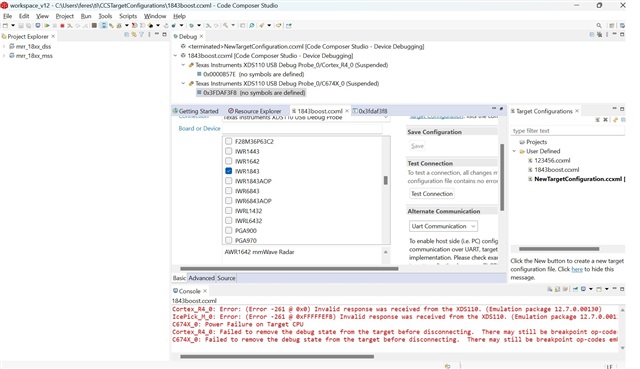Select 123456.ccxml in Target Configurations
The height and width of the screenshot is (369, 640).
click(x=552, y=160)
